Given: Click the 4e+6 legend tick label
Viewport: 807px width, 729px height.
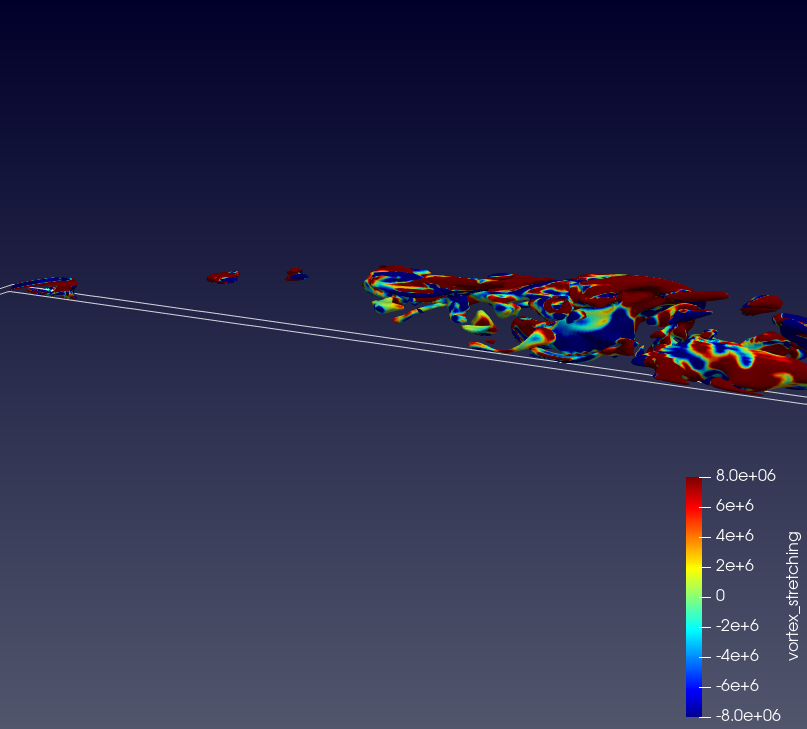Looking at the screenshot, I should (x=734, y=536).
